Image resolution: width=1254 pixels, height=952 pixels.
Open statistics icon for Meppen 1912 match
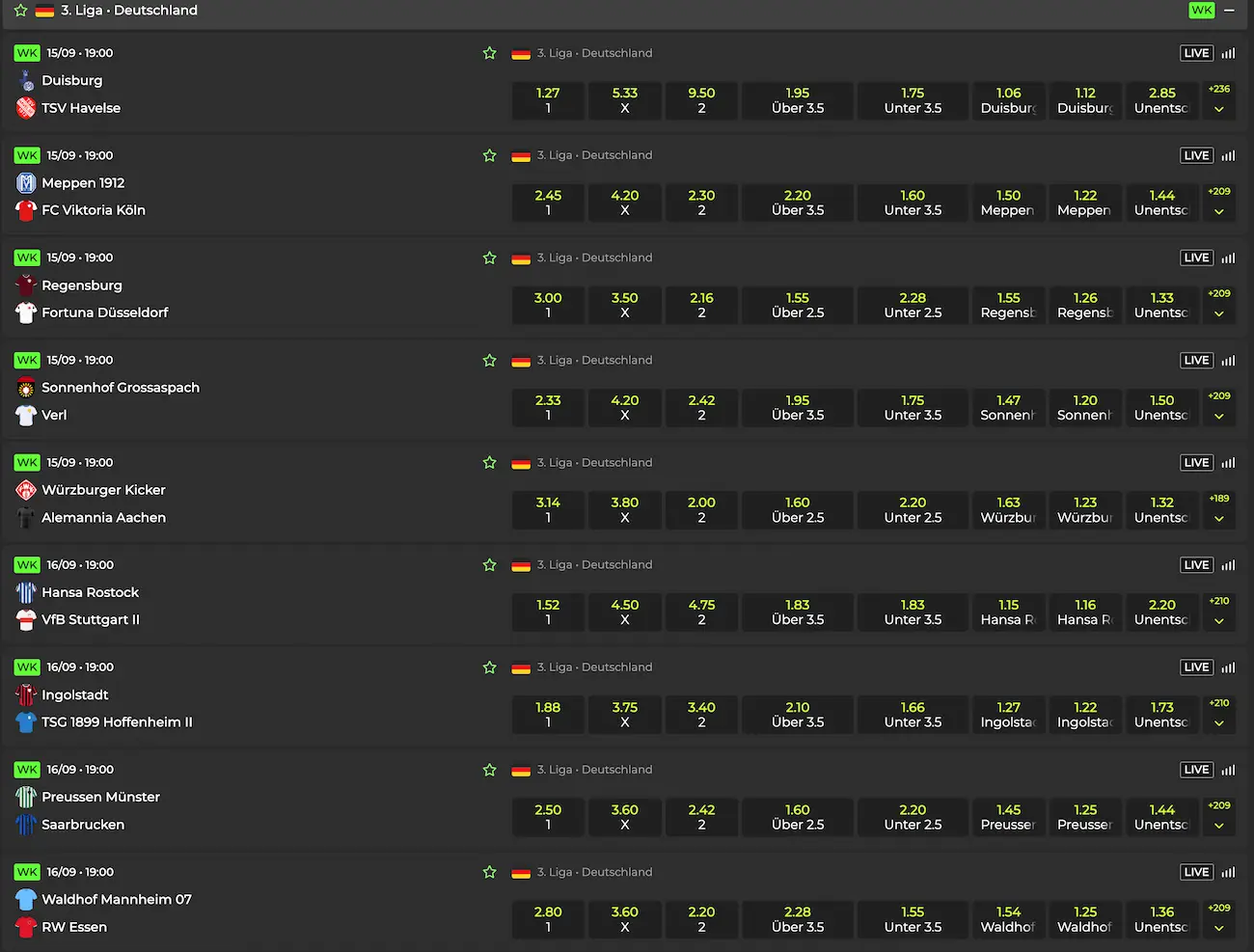click(1228, 155)
